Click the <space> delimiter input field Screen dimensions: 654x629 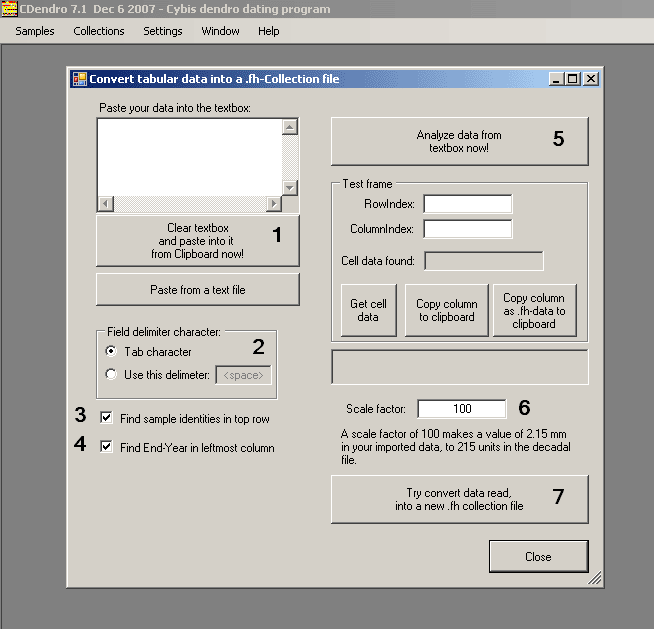[x=244, y=375]
